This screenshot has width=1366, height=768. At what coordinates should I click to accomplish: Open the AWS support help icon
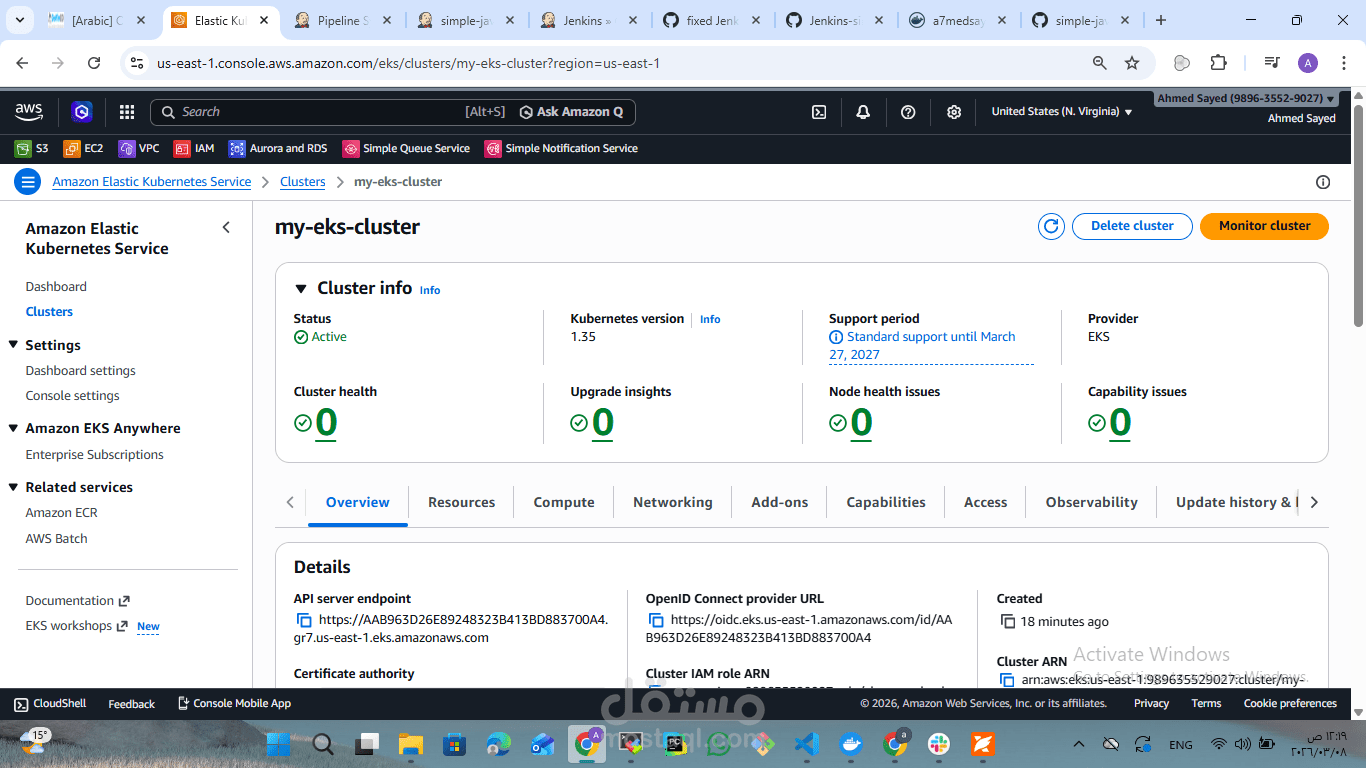coord(908,112)
